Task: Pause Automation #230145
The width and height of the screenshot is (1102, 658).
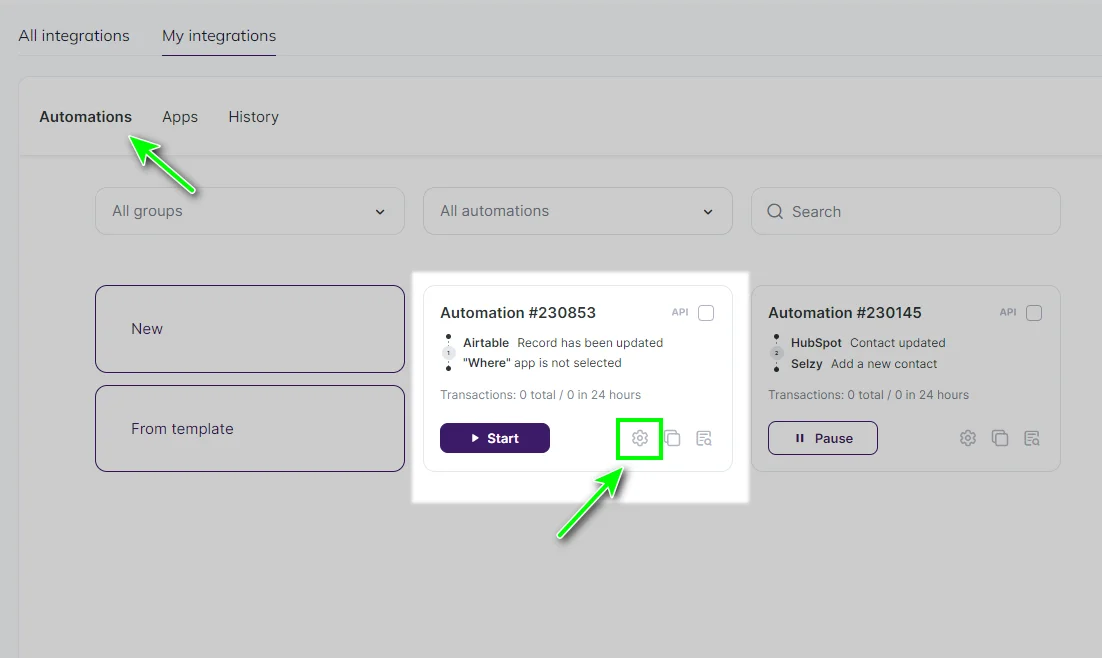Action: click(x=822, y=438)
